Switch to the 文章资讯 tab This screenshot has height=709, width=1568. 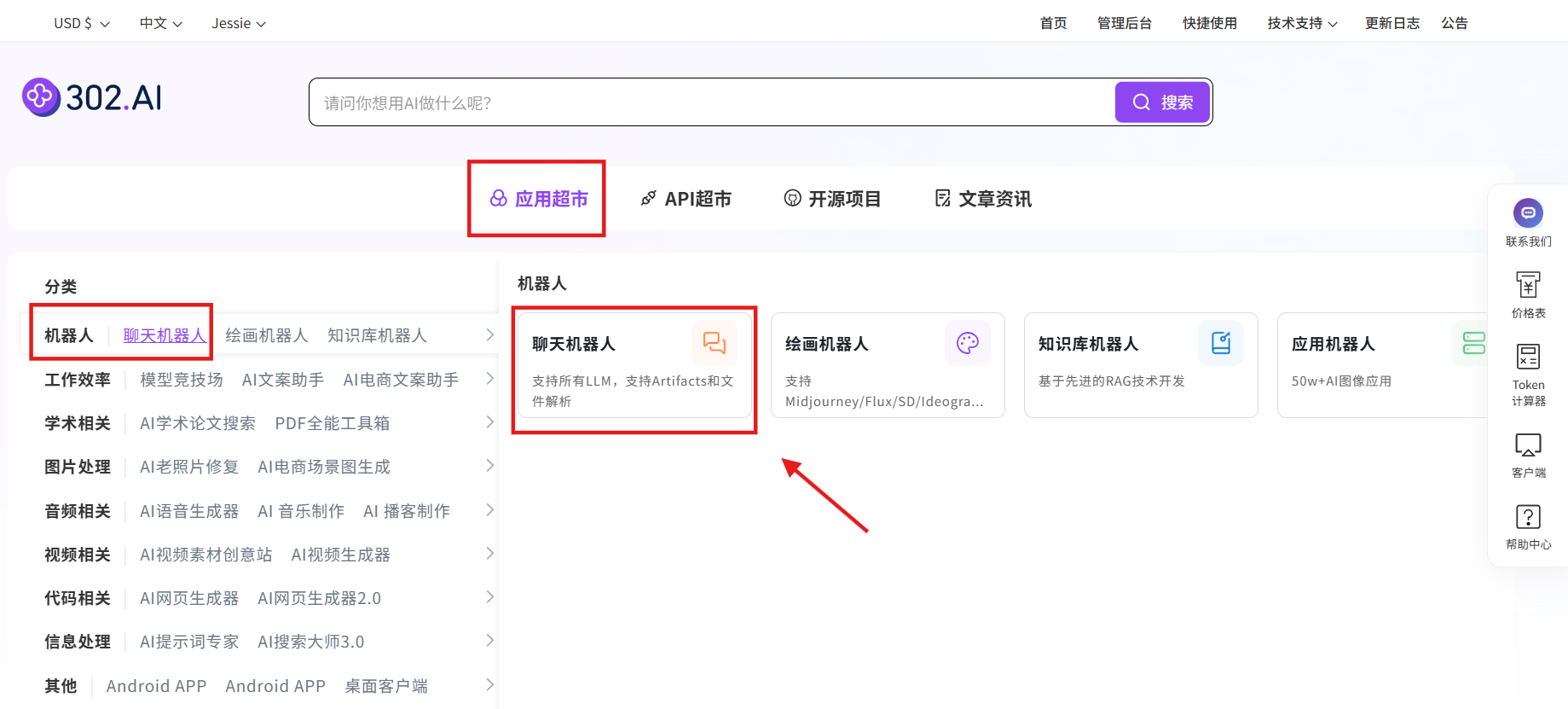pyautogui.click(x=983, y=199)
